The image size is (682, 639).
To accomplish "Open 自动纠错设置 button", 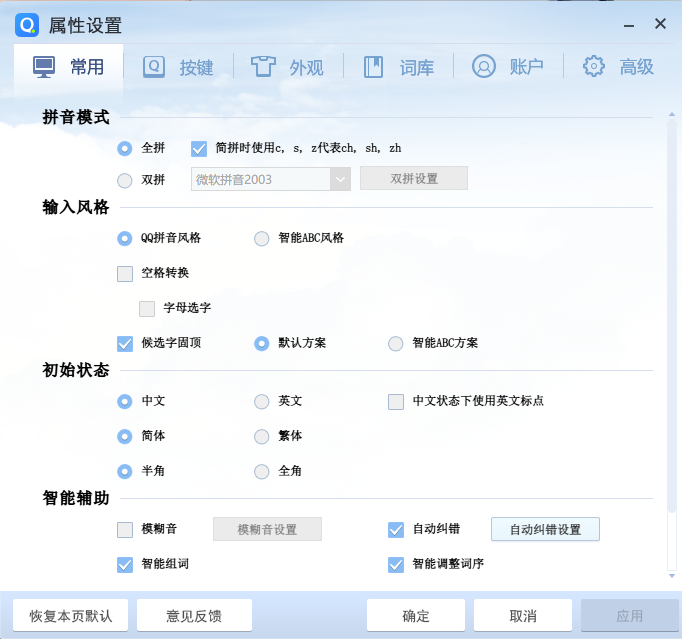I will point(545,529).
